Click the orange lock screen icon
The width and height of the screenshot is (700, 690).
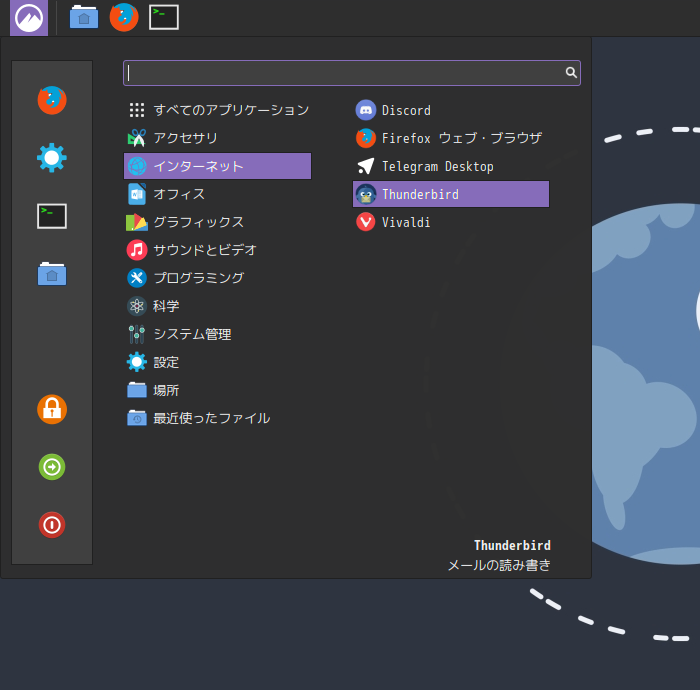coord(52,409)
